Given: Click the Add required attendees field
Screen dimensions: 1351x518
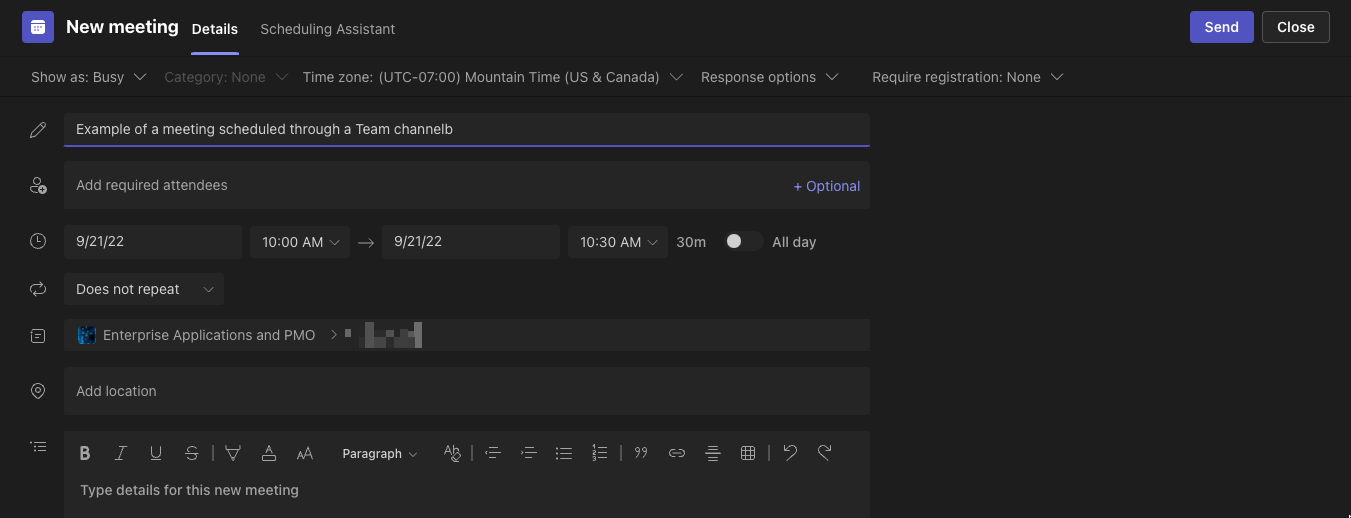Looking at the screenshot, I should pyautogui.click(x=467, y=185).
